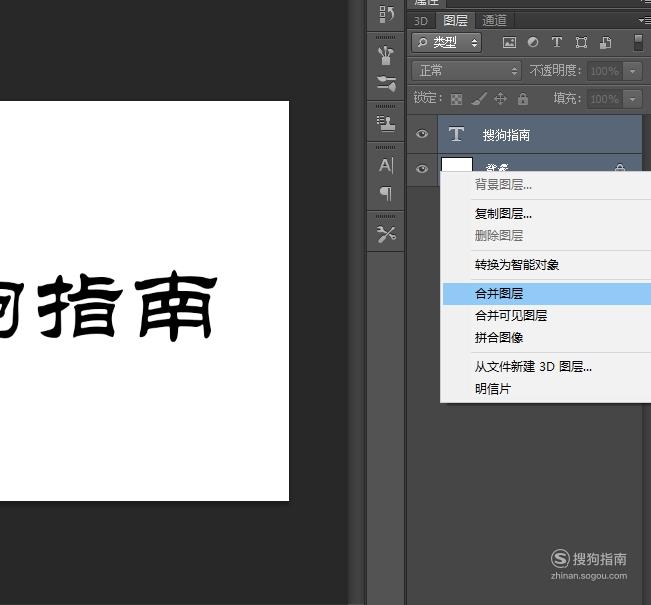Image resolution: width=651 pixels, height=605 pixels.
Task: Filter layers by adjustment layer icon
Action: tap(533, 42)
